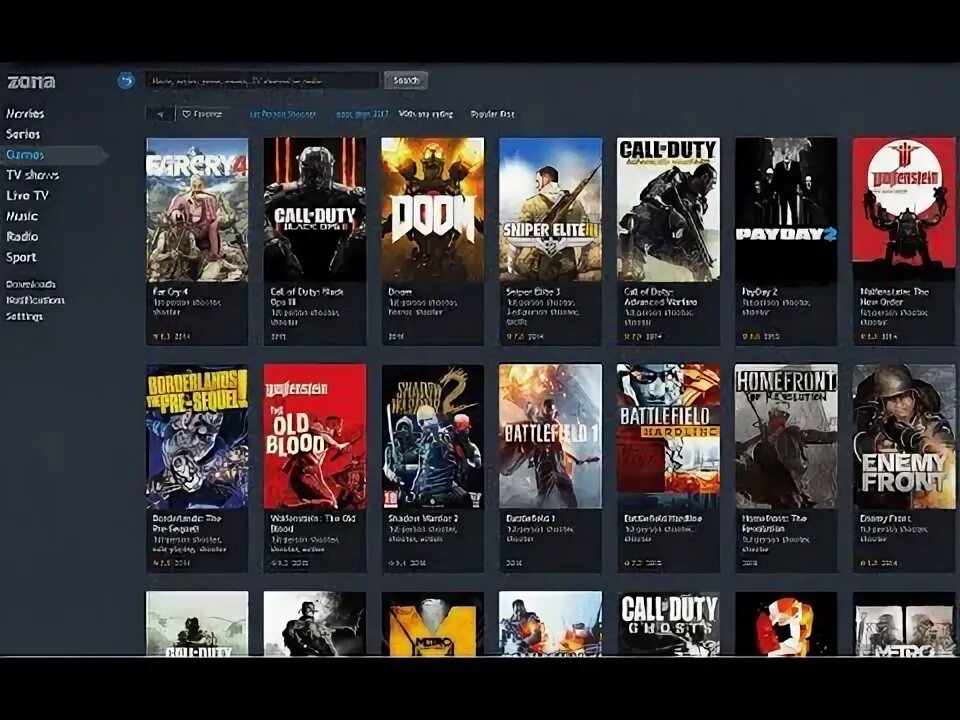Open the Battlefield Hardline cover

click(668, 437)
